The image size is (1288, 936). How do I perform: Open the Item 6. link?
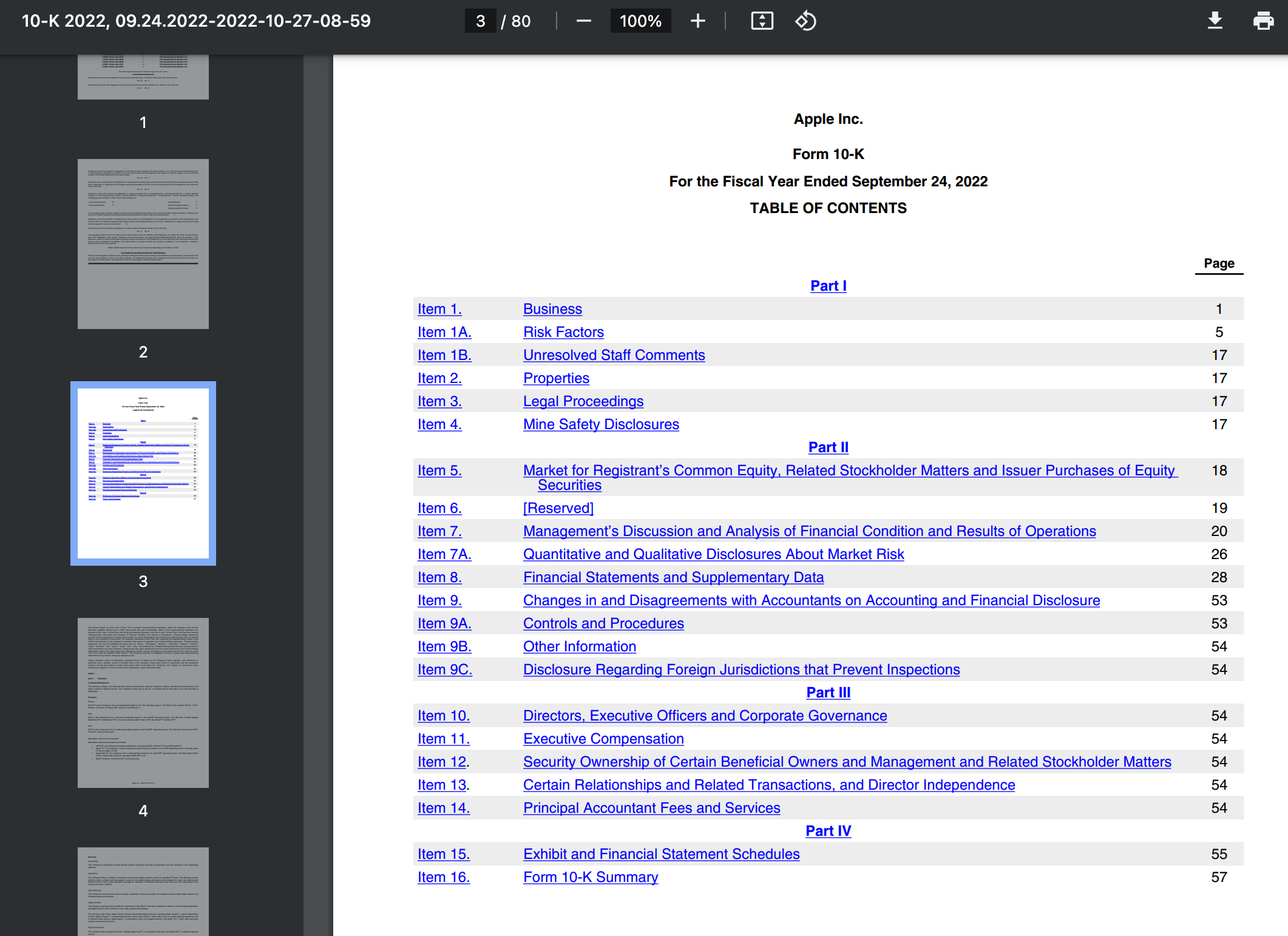click(439, 508)
